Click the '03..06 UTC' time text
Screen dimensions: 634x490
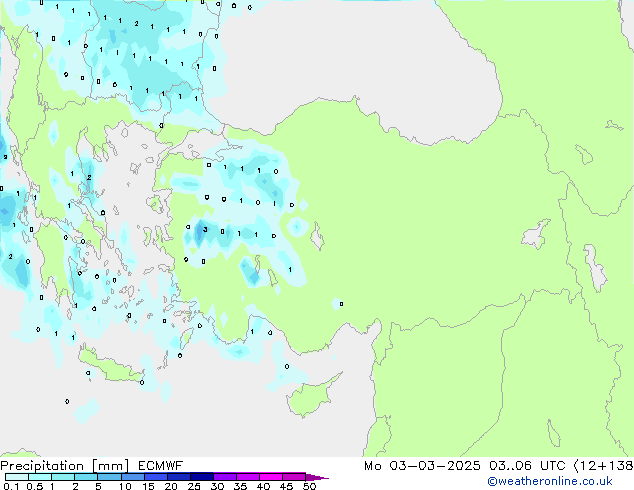[x=527, y=466]
